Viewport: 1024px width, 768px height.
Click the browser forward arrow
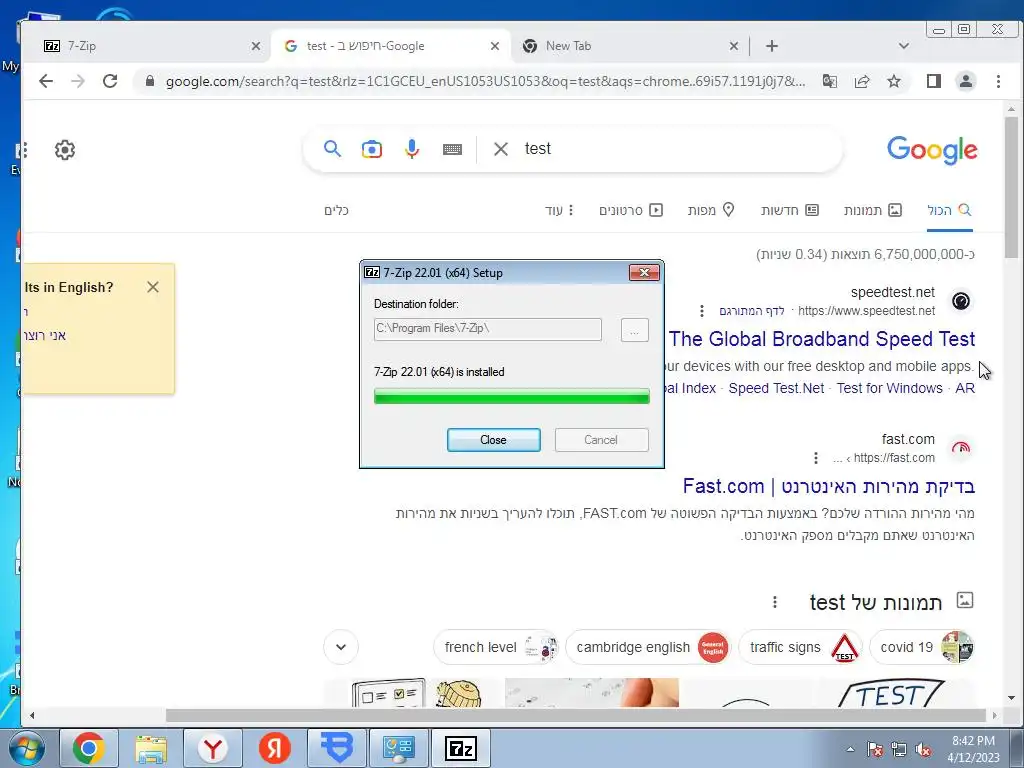78,81
